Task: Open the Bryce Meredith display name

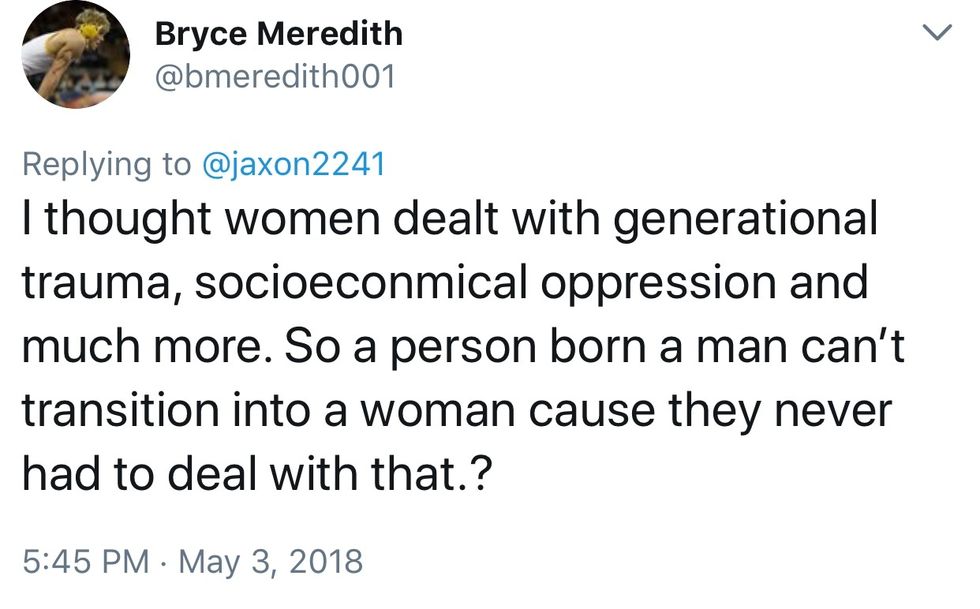Action: pyautogui.click(x=279, y=34)
